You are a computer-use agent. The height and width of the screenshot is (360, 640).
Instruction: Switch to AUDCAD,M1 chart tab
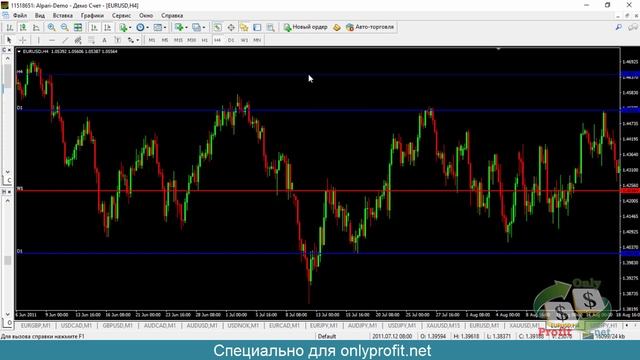point(160,326)
